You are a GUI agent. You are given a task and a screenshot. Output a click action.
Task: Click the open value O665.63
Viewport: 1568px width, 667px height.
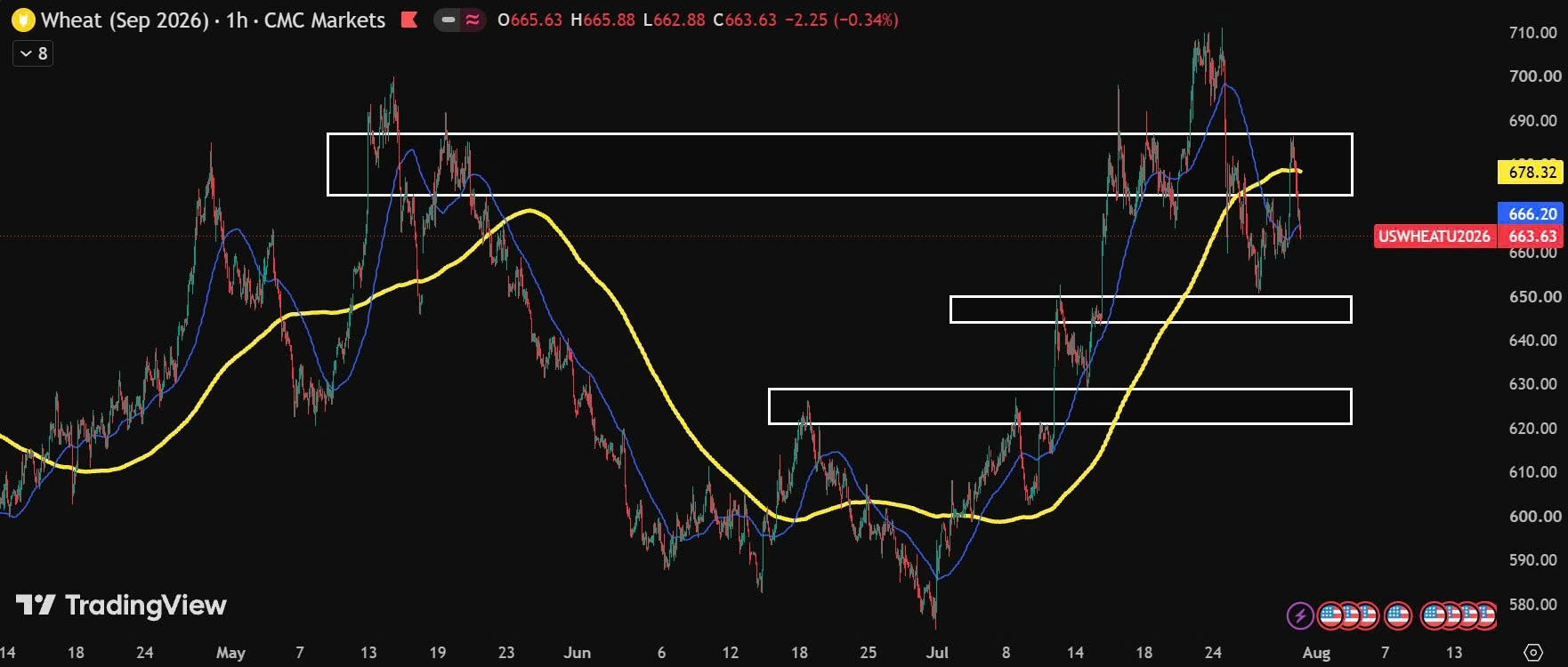click(530, 20)
